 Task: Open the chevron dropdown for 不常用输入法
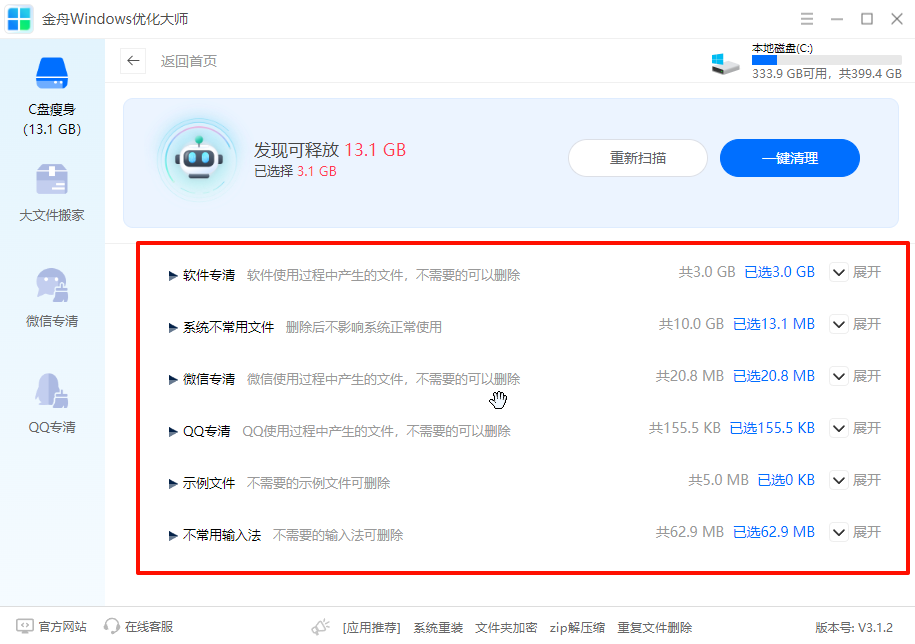click(839, 532)
